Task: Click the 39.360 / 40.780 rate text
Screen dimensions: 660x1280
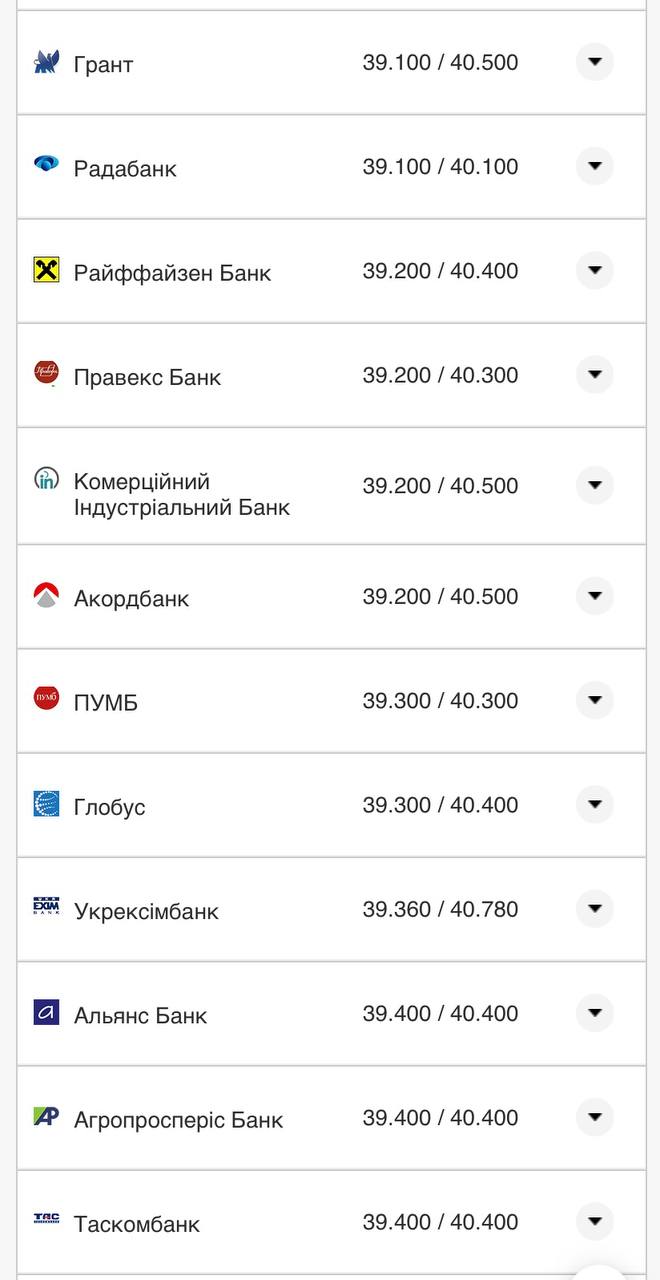Action: tap(439, 908)
